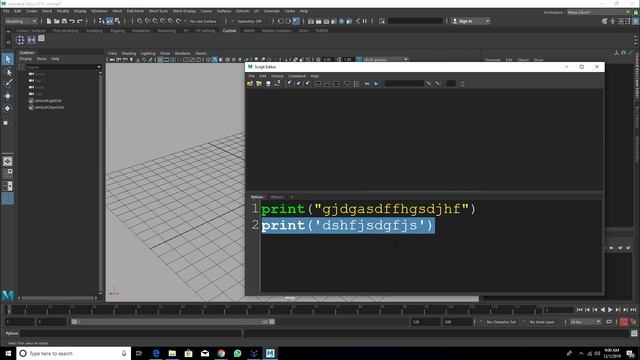Source script icon in Script Editor toolbar

[x=259, y=83]
